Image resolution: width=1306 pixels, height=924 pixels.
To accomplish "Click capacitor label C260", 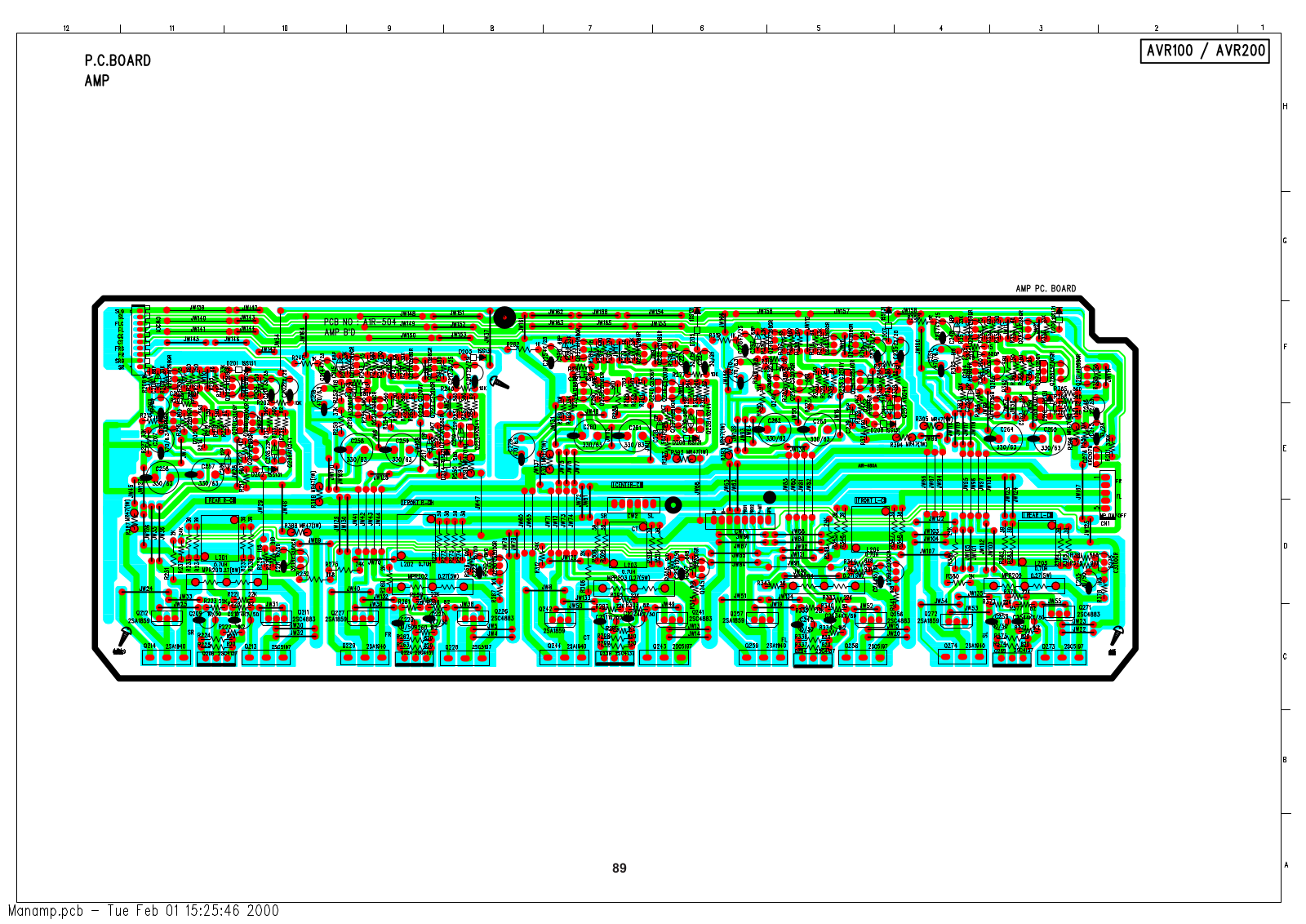I will pyautogui.click(x=589, y=426).
